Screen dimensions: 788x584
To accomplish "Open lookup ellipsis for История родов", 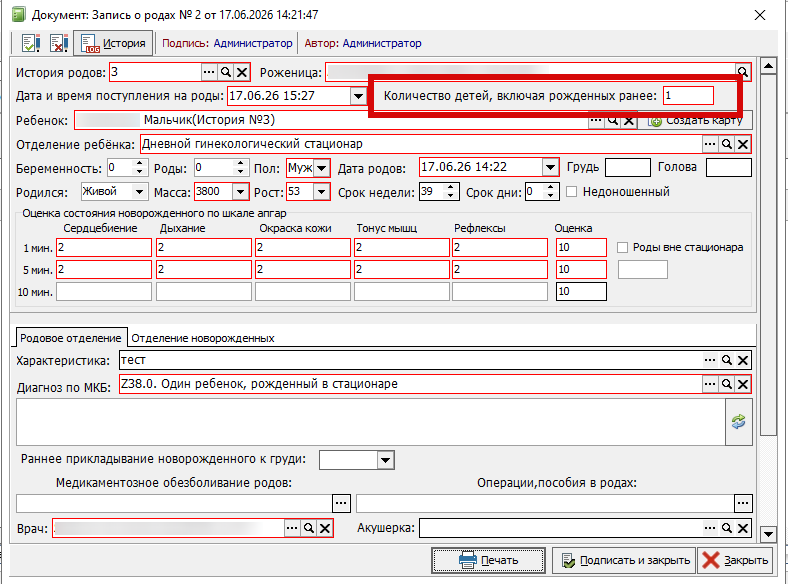I will pos(209,72).
